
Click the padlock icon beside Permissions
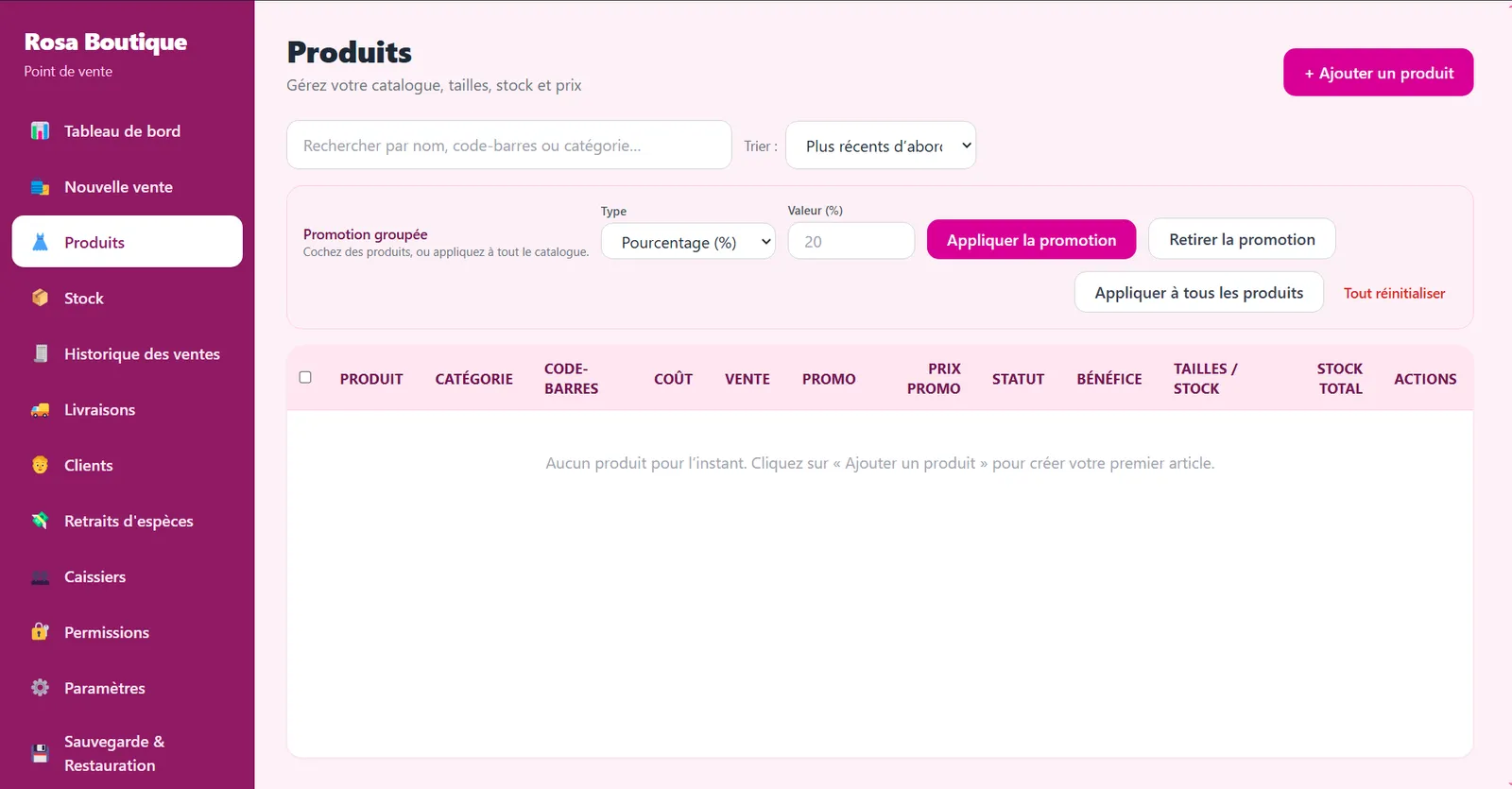tap(40, 632)
